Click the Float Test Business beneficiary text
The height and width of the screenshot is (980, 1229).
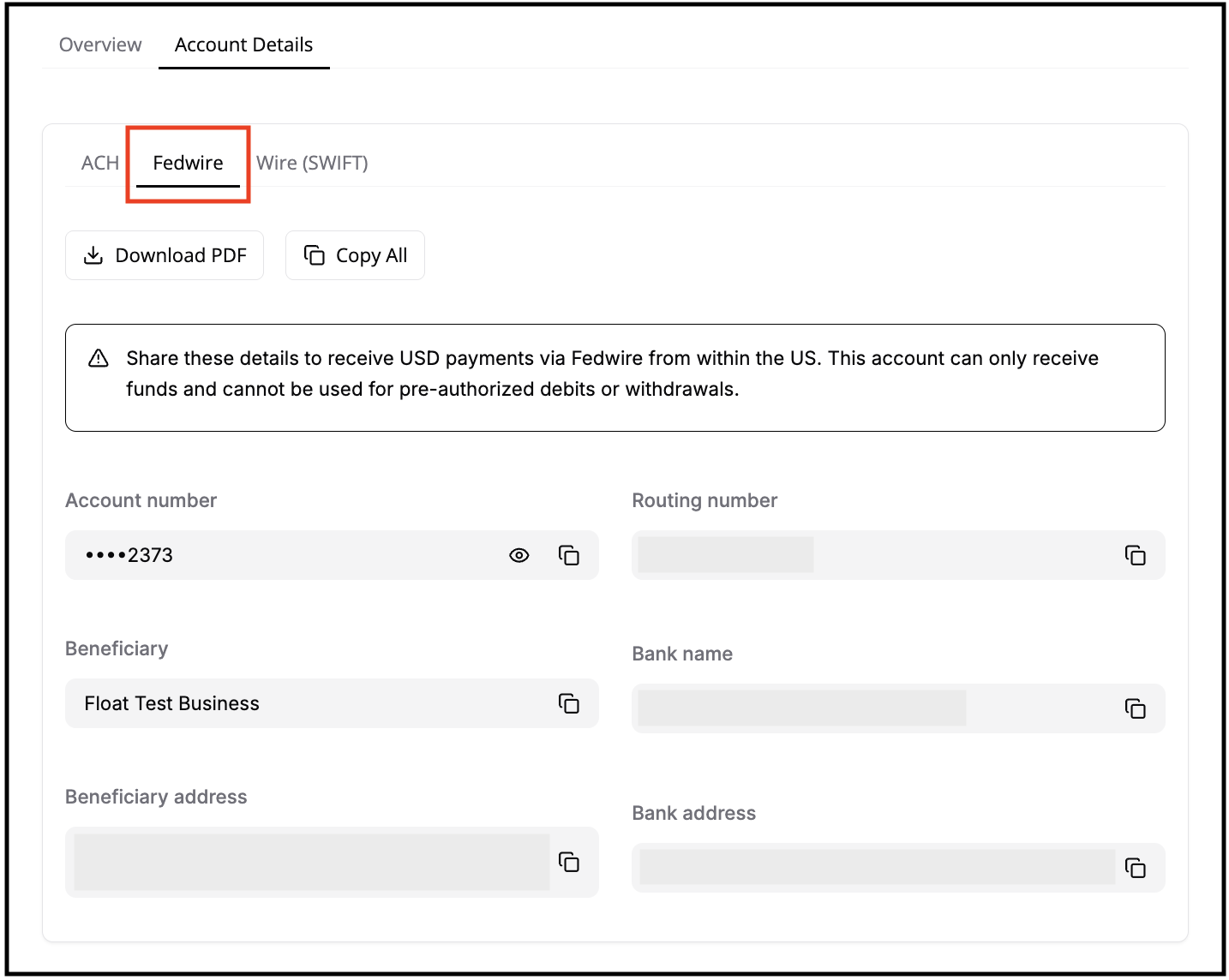pos(171,703)
